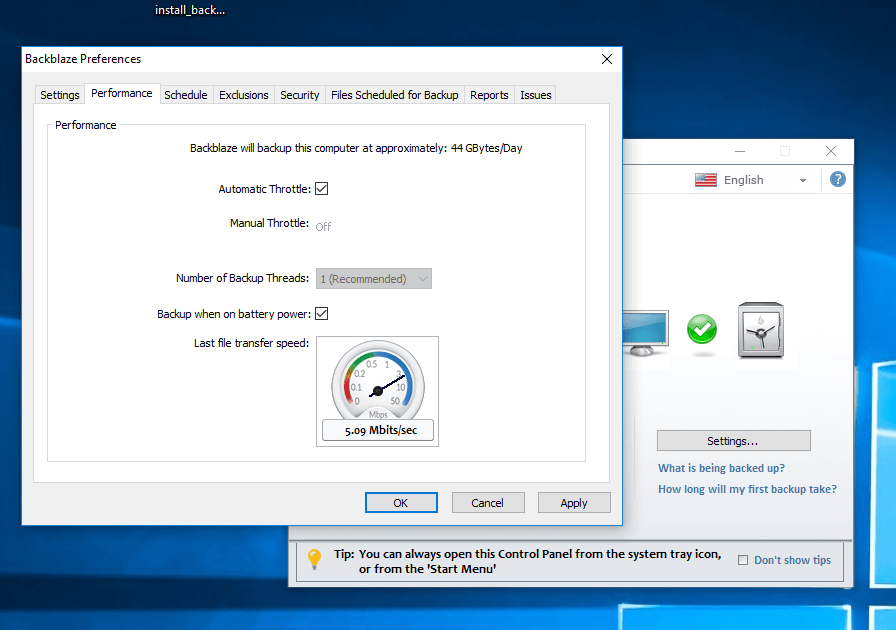Click the Settings... button
The image size is (896, 630).
pyautogui.click(x=733, y=441)
